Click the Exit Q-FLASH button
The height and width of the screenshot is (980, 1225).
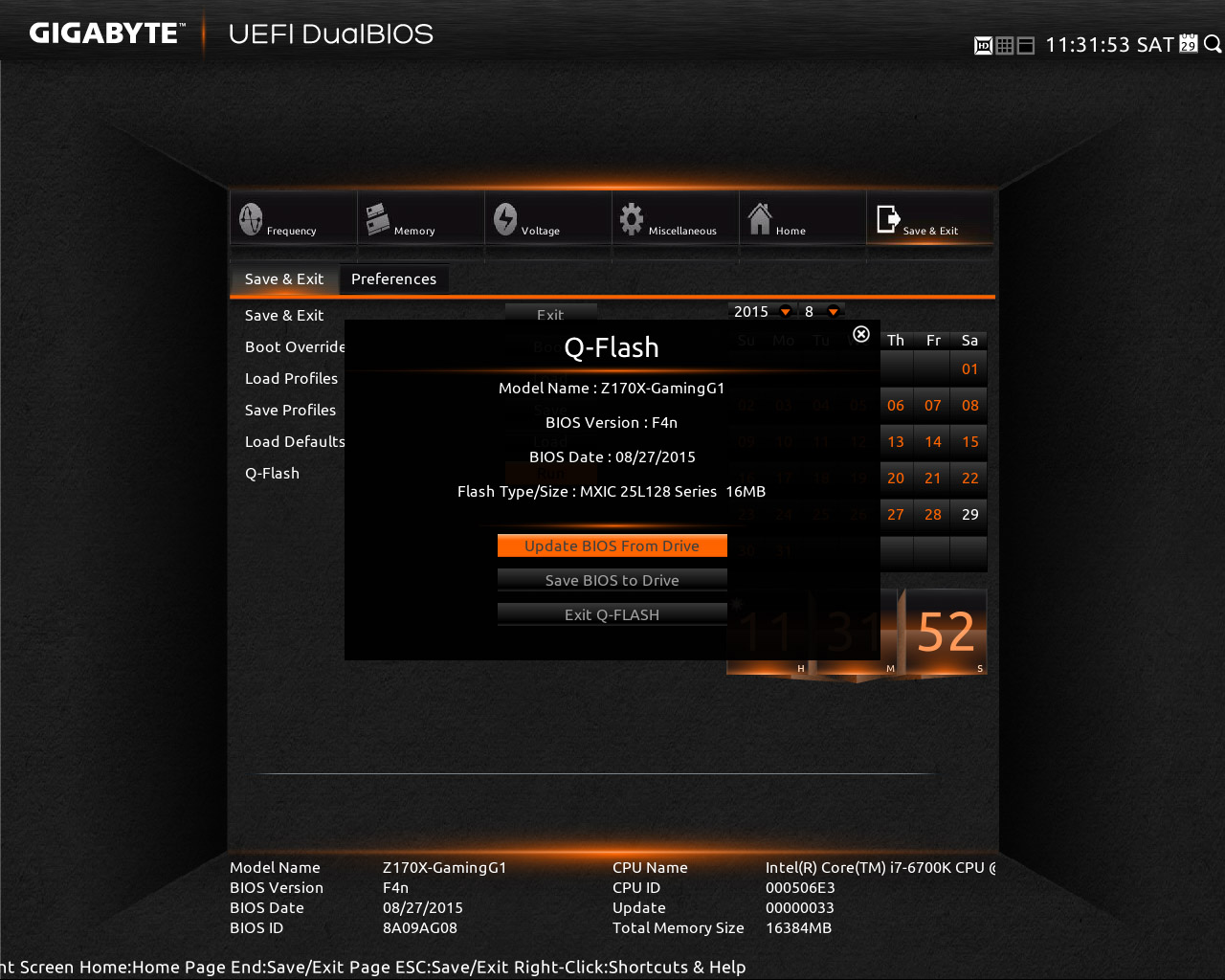point(612,614)
